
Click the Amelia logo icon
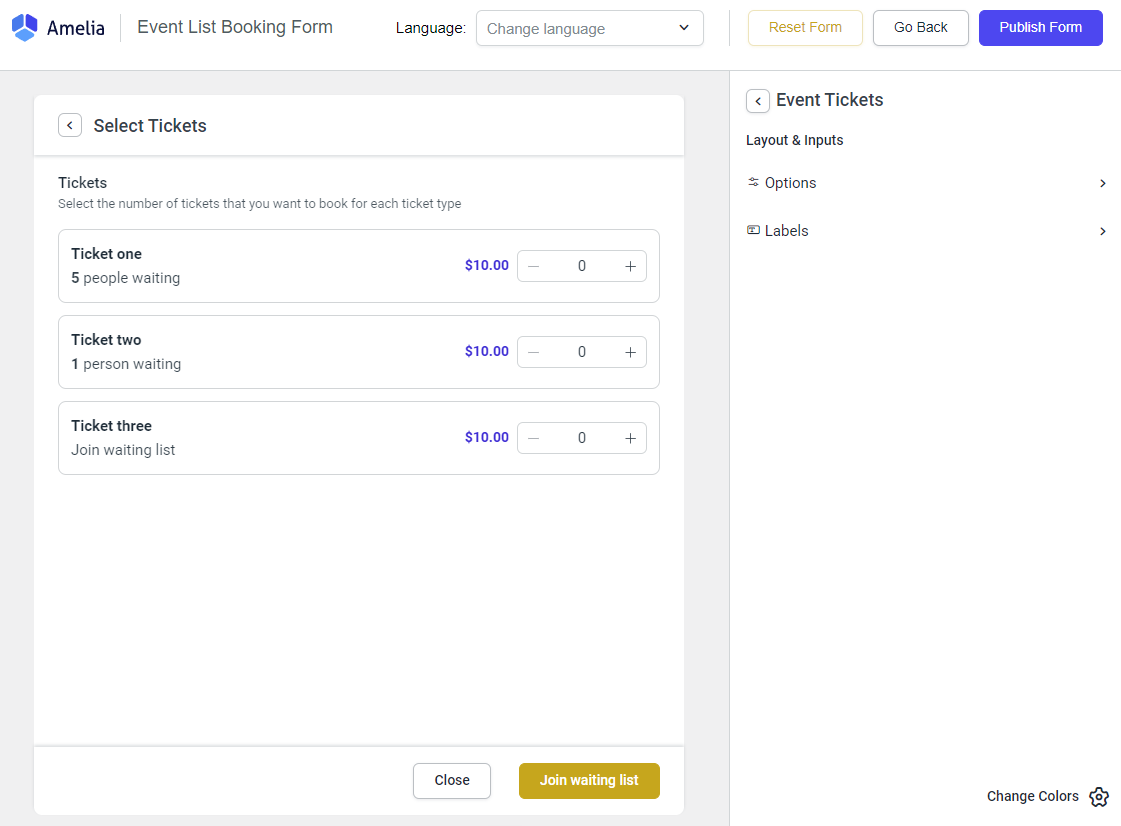pos(24,28)
